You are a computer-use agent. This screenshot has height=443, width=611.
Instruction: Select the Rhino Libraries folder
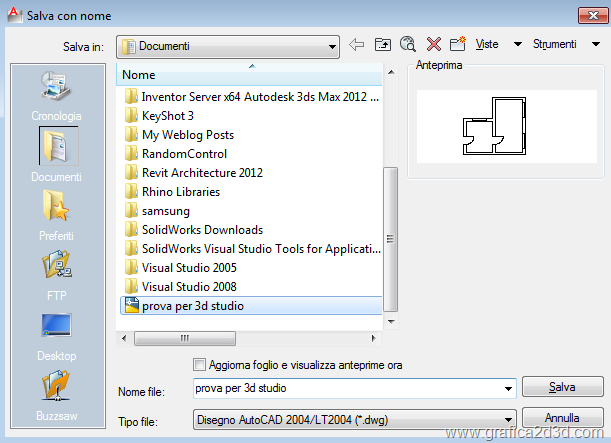click(x=180, y=192)
